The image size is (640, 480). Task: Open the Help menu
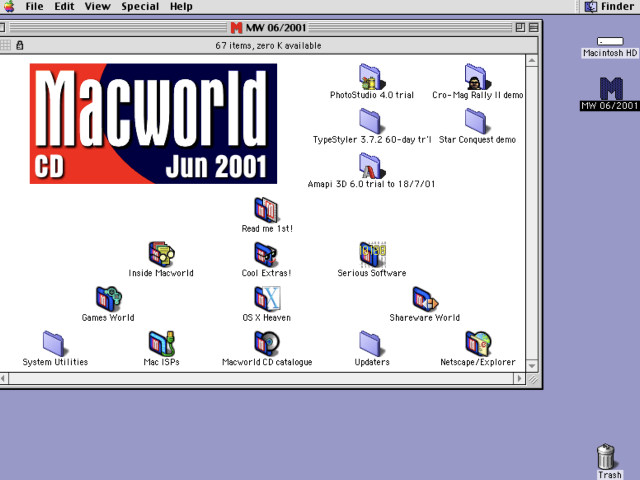[181, 7]
